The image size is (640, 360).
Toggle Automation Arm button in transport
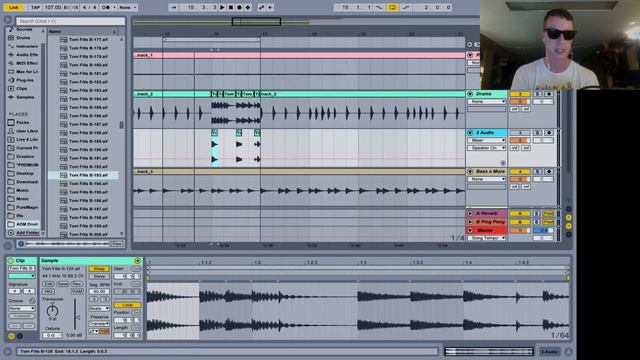(x=262, y=7)
